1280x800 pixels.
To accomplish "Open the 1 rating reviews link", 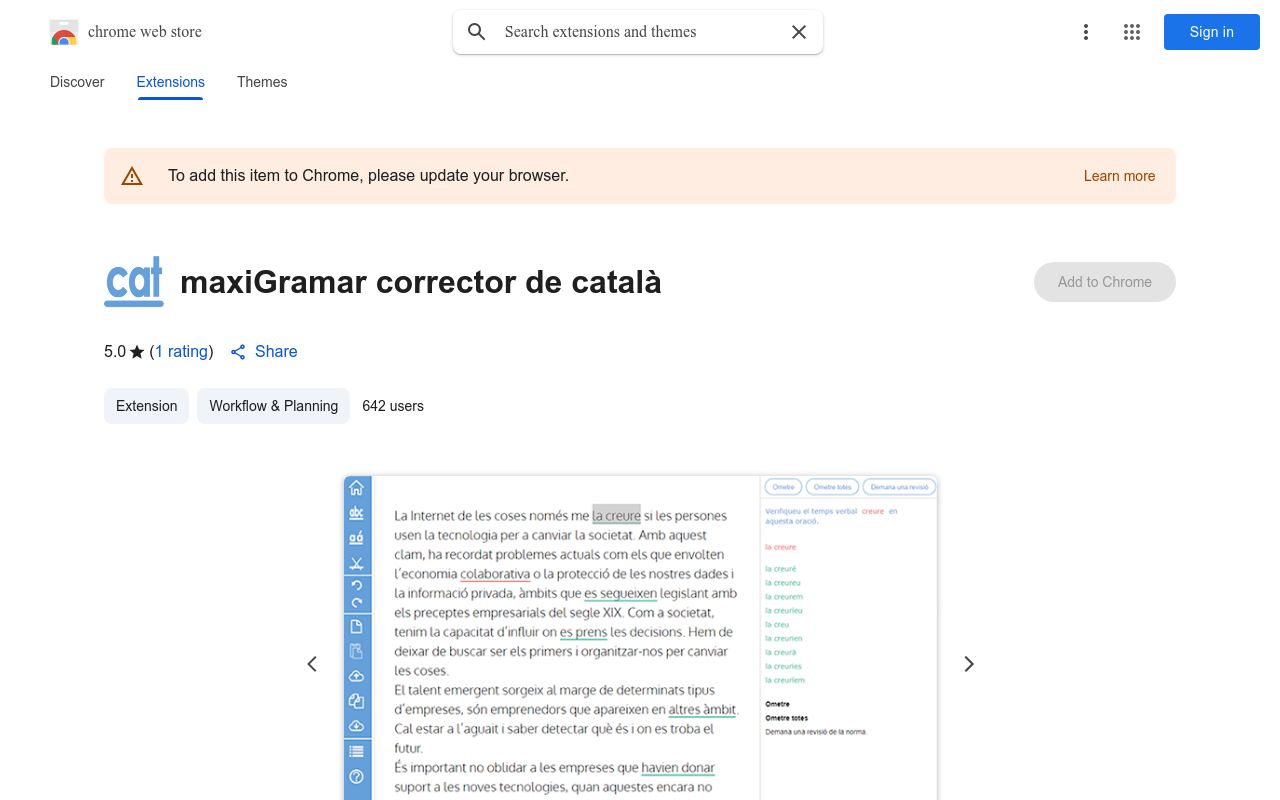I will click(x=181, y=351).
